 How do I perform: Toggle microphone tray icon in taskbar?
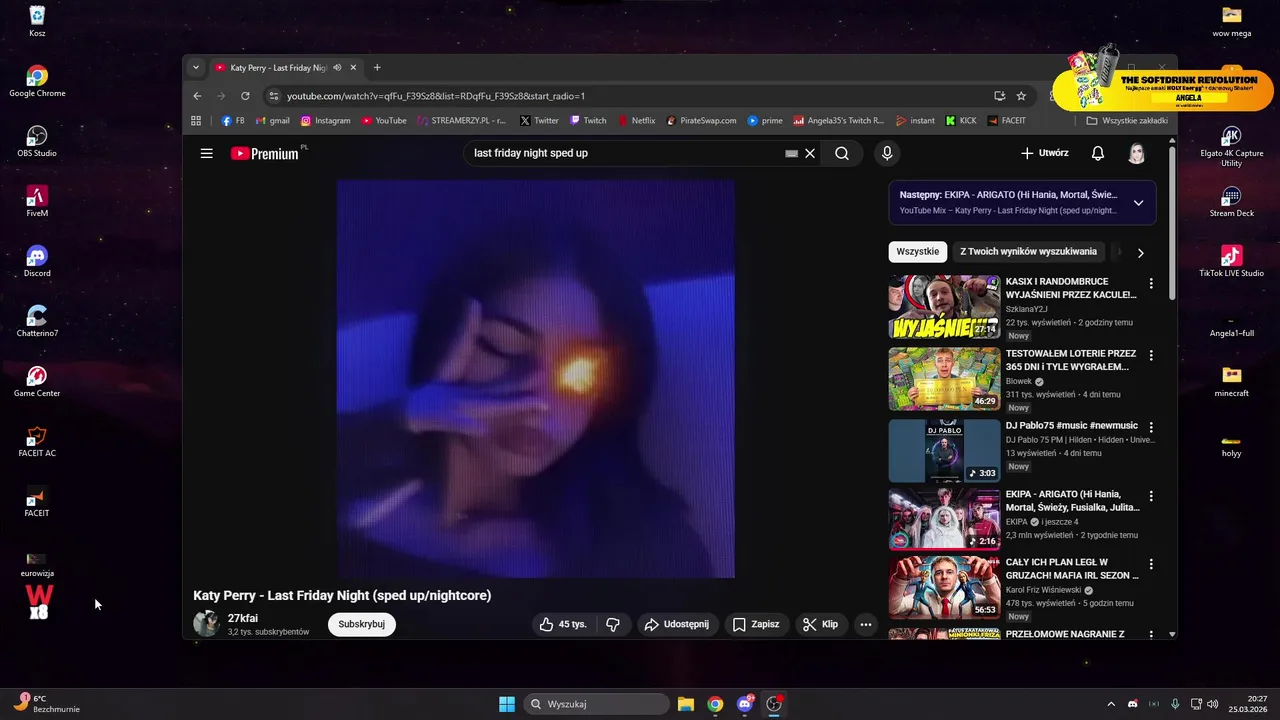coord(1174,704)
